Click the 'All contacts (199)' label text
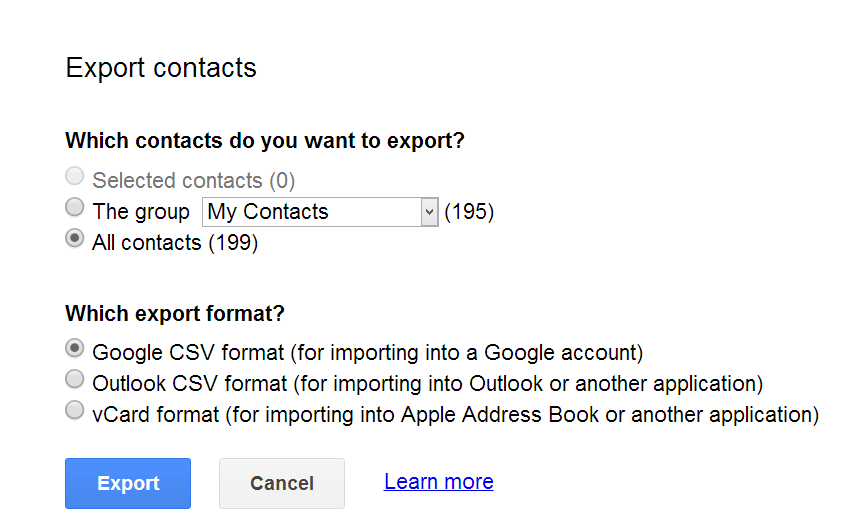Image resolution: width=851 pixels, height=524 pixels. (x=175, y=243)
